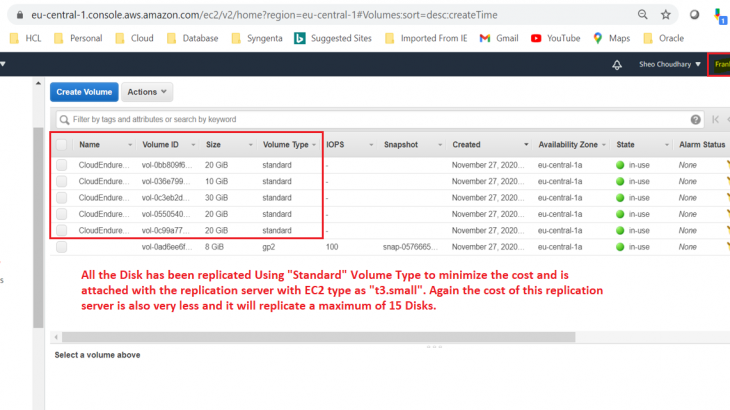Tick the select-all checkbox in table header
Screen dimensions: 730x410
coord(62,145)
